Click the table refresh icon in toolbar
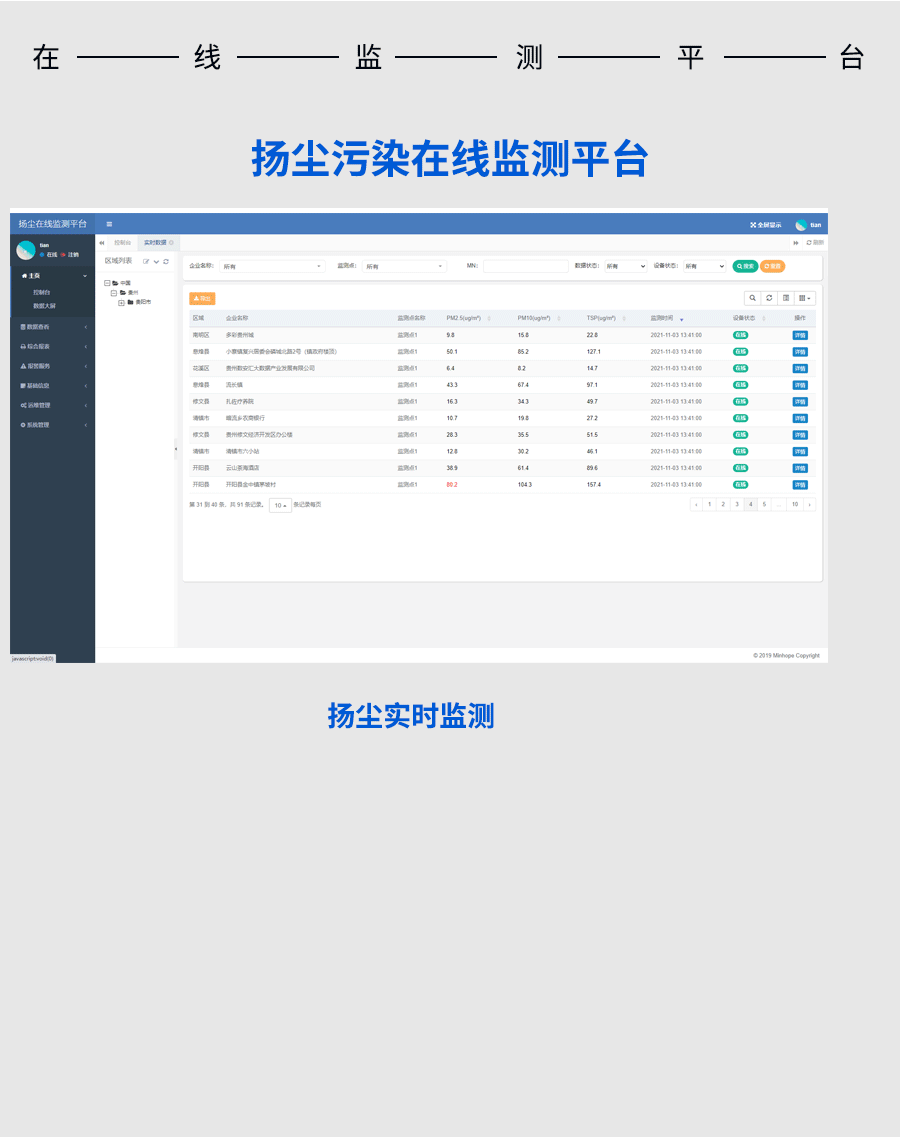 coord(769,298)
